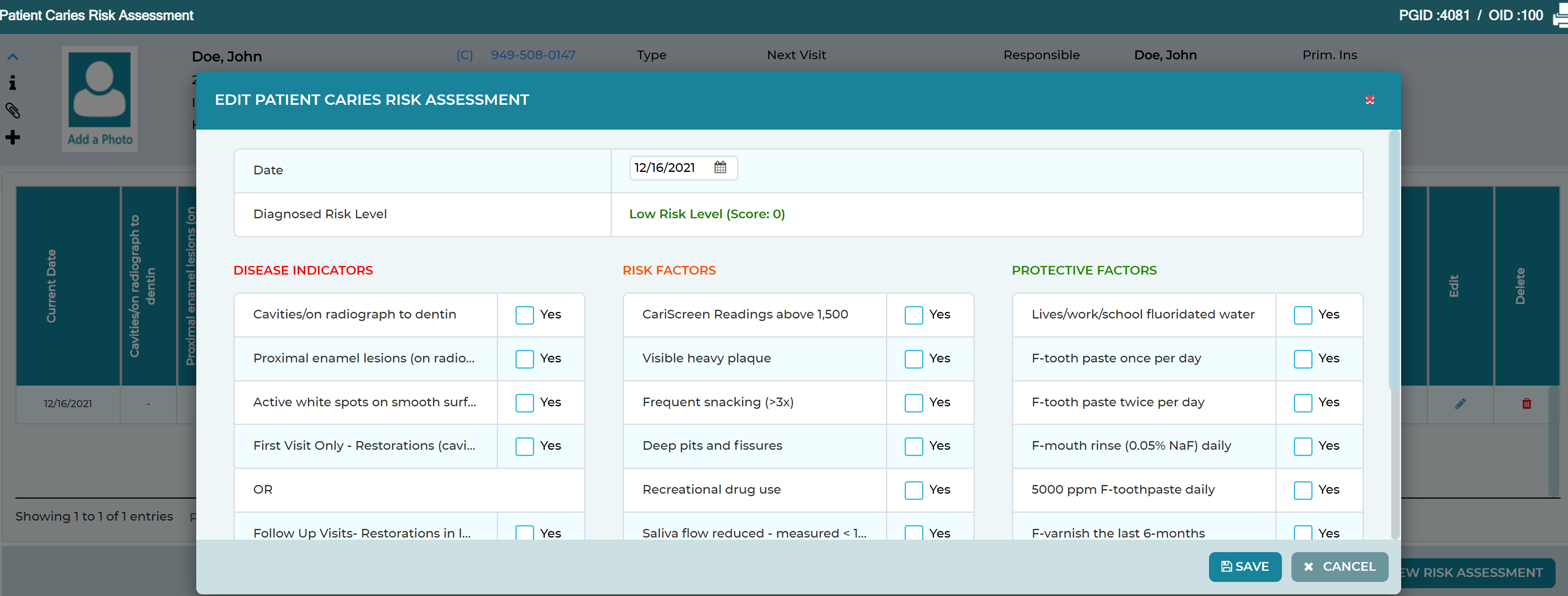Close the Edit Caries Risk Assessment dialog

[1370, 100]
